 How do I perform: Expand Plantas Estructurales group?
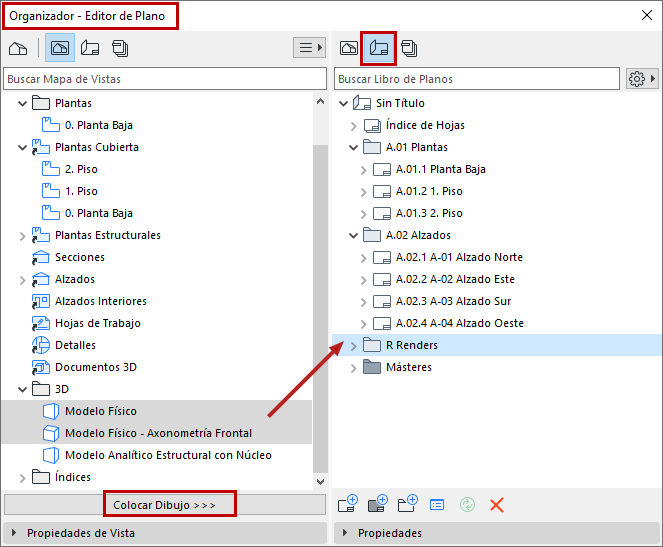22,236
